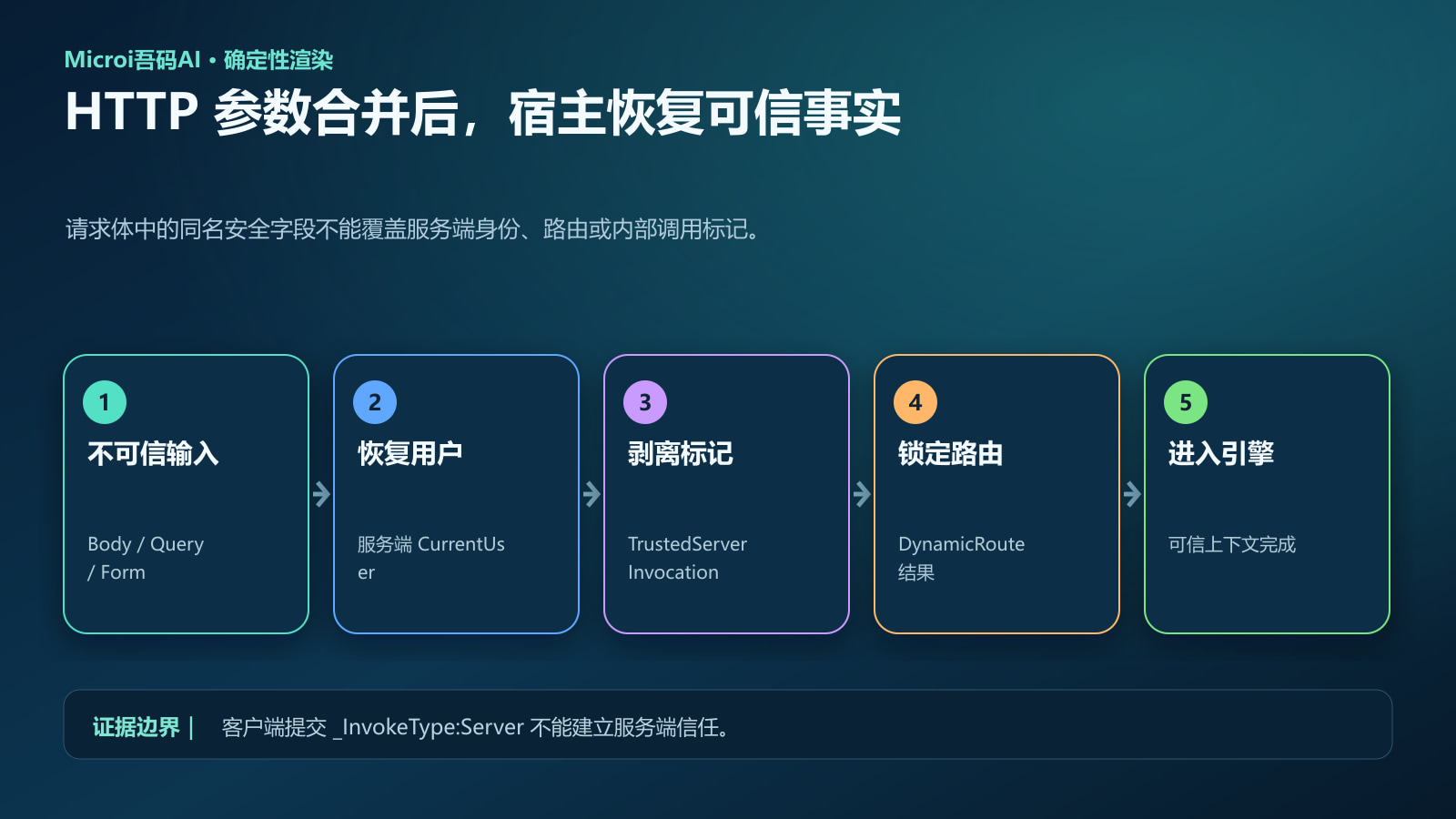Click the green circle badge 5
This screenshot has width=1456, height=819.
(1186, 402)
